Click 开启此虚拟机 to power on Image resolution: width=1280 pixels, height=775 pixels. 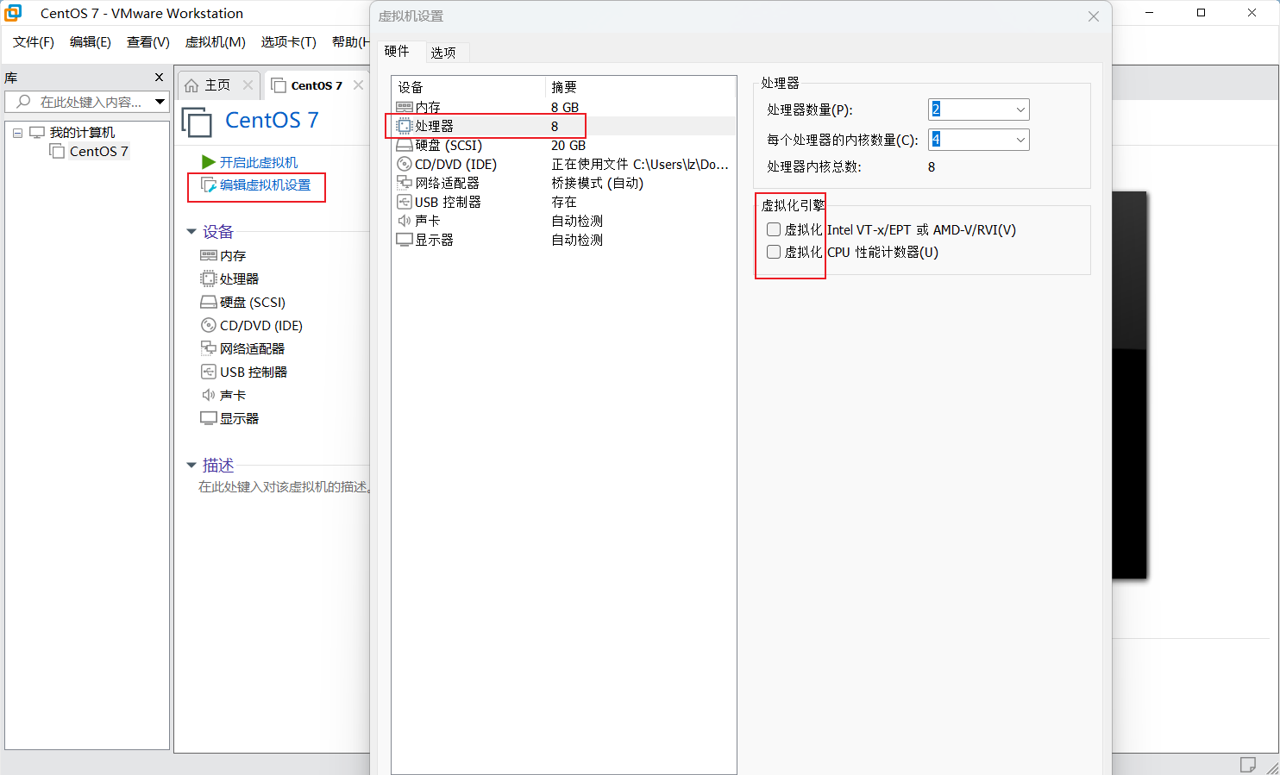point(258,162)
